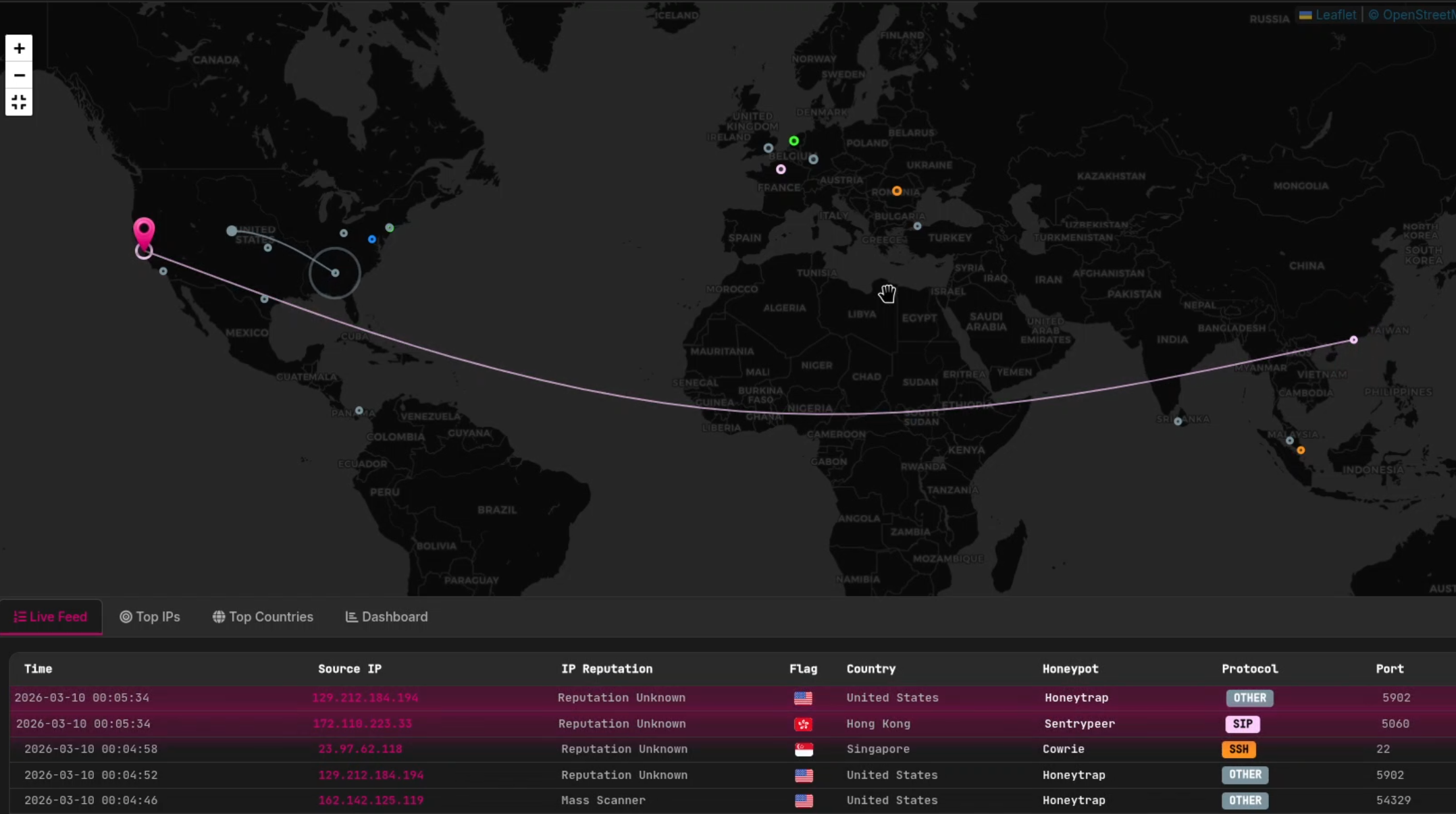Click source IP 23.97.62.118
This screenshot has height=814, width=1456.
(360, 749)
